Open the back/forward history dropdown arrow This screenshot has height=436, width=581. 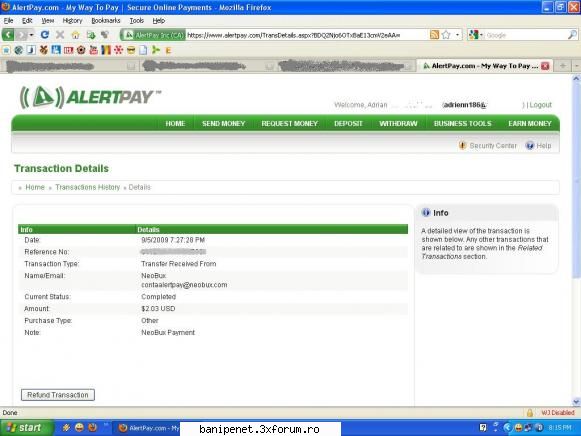tap(31, 35)
